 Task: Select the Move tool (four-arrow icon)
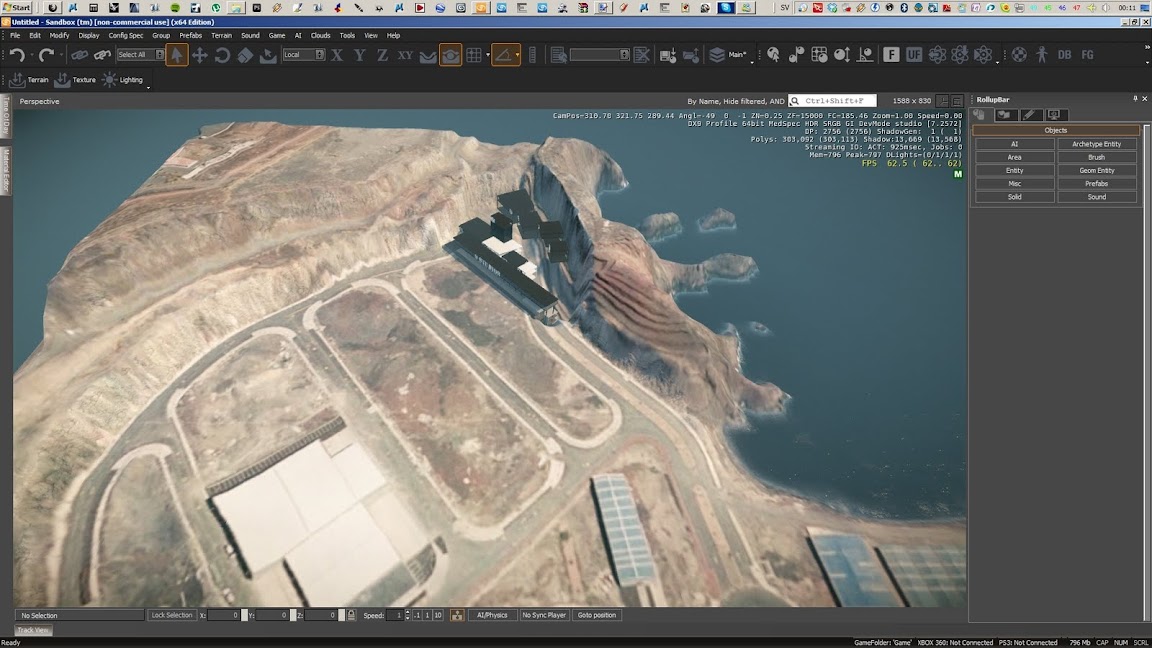[x=199, y=55]
